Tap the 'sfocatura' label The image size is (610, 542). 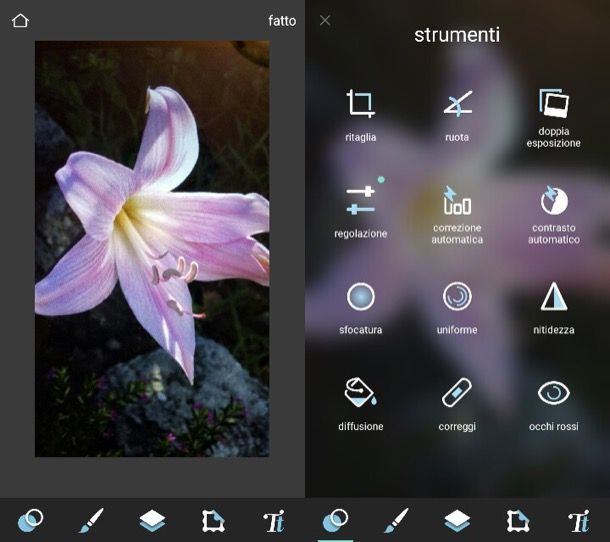(361, 330)
